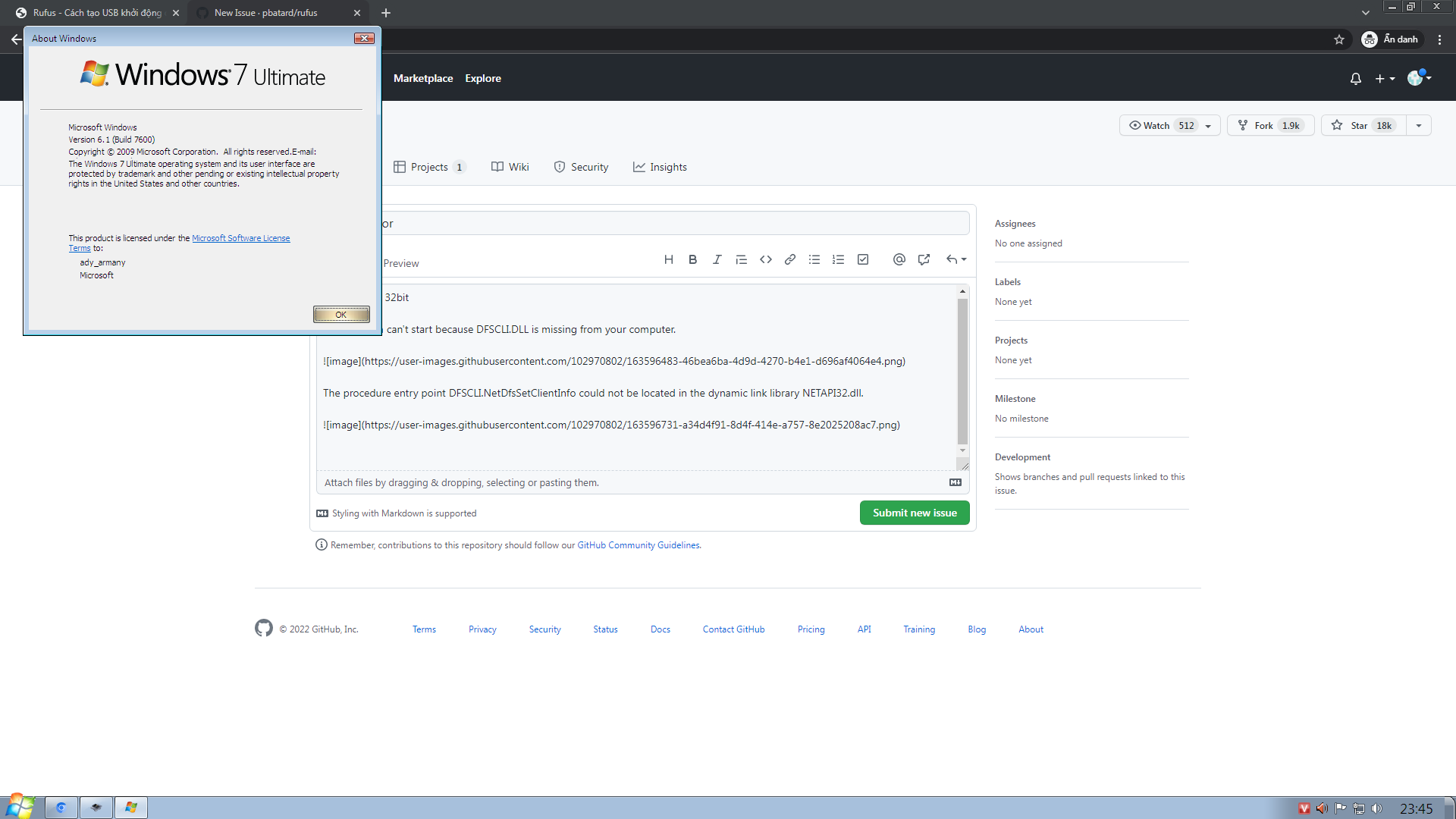Reference an issue or pull request
This screenshot has width=1456, height=819.
[924, 259]
